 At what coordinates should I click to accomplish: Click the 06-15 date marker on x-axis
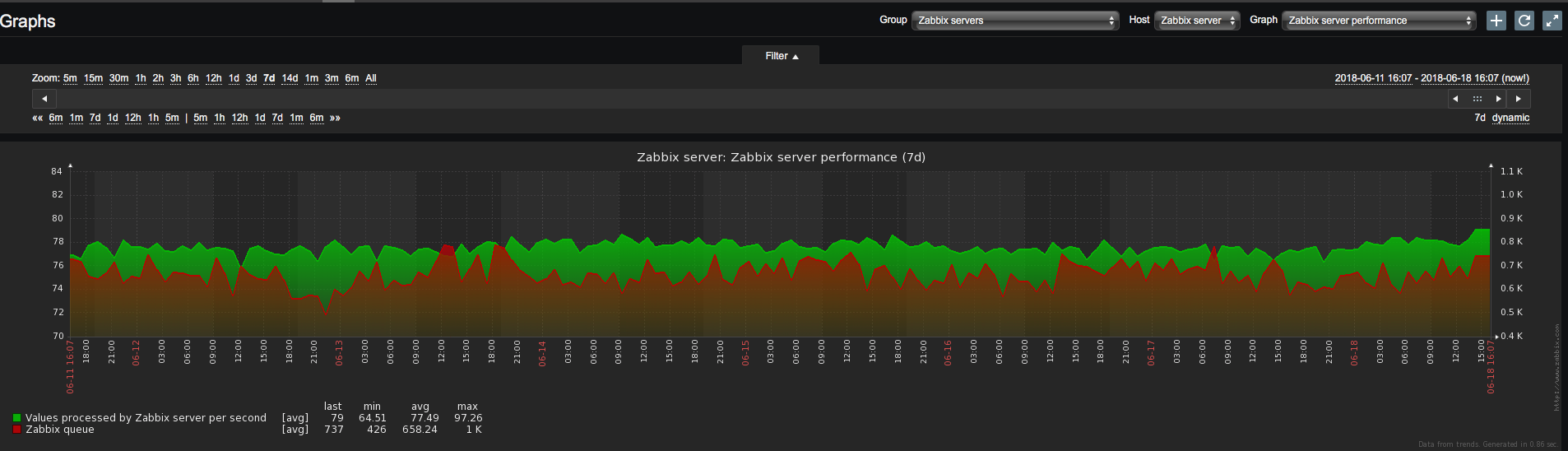click(745, 352)
